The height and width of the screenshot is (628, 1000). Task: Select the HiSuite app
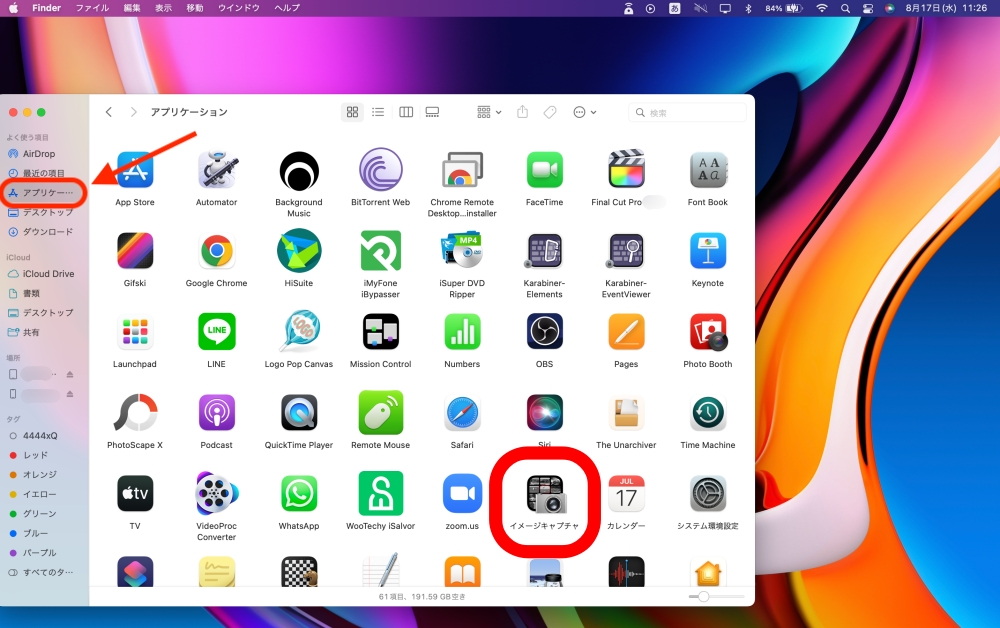(299, 251)
